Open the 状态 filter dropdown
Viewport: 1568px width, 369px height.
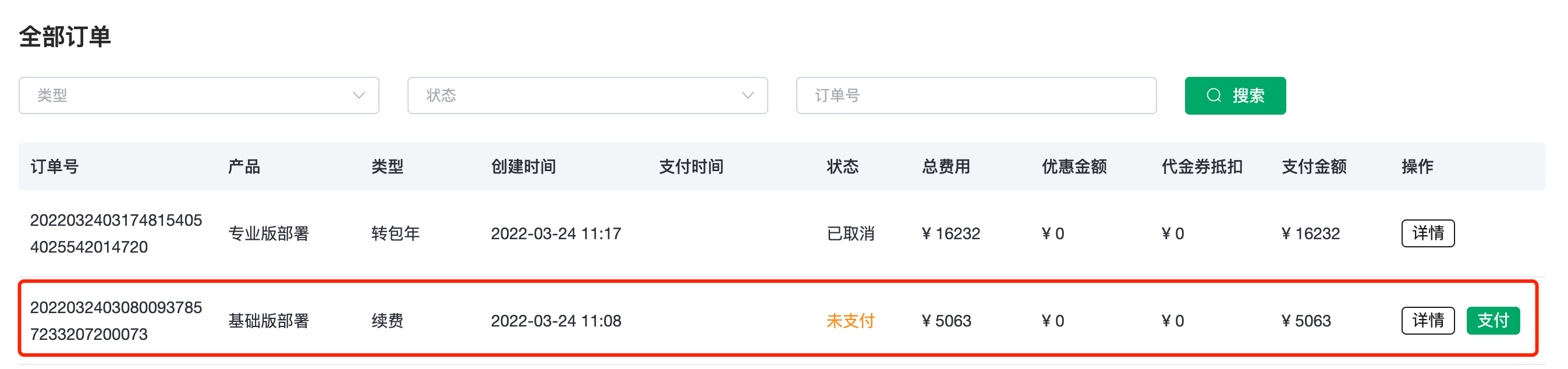click(x=587, y=95)
